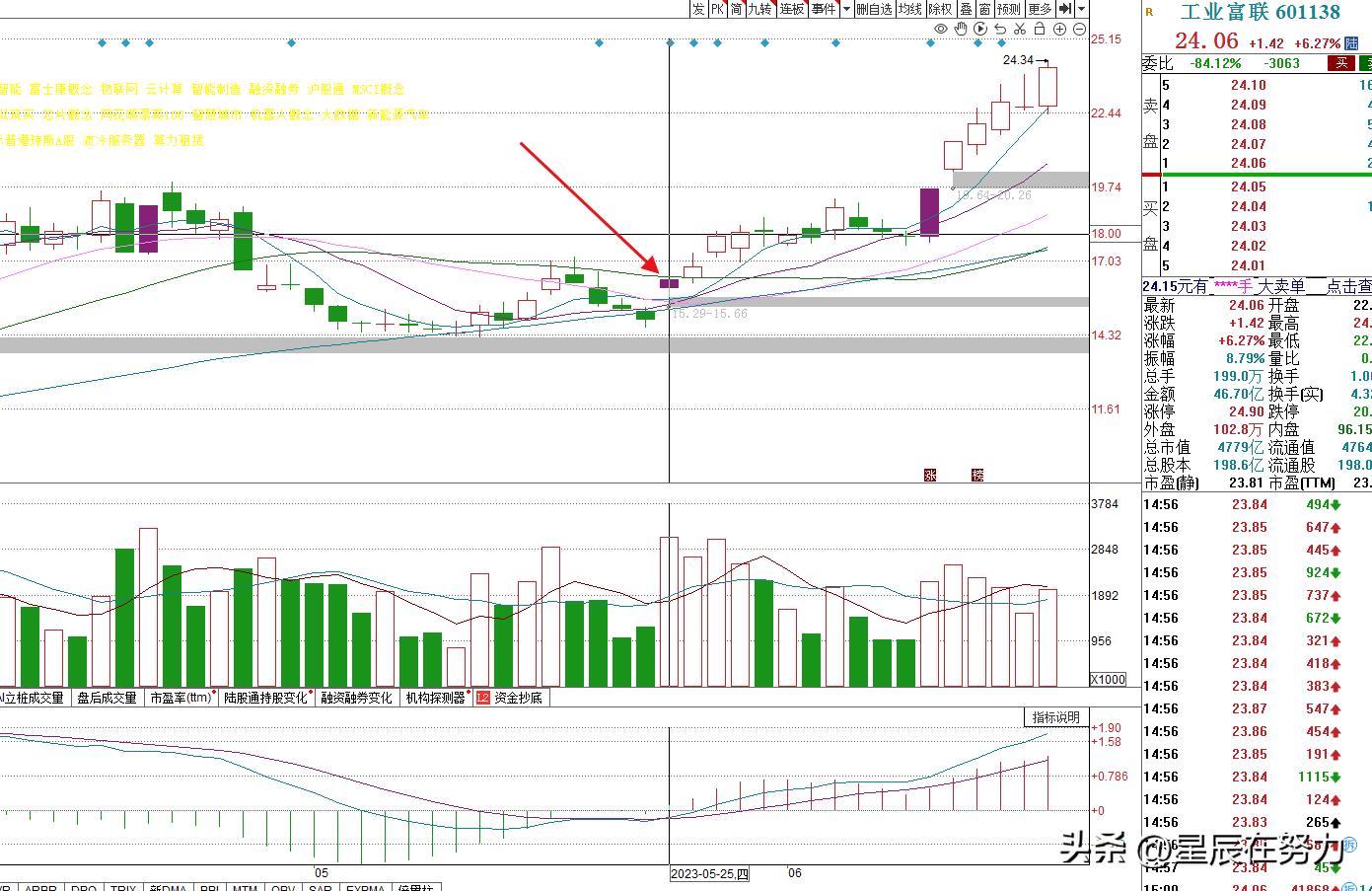Image resolution: width=1372 pixels, height=891 pixels.
Task: Click the 24.34 high price label
Action: 1018,60
